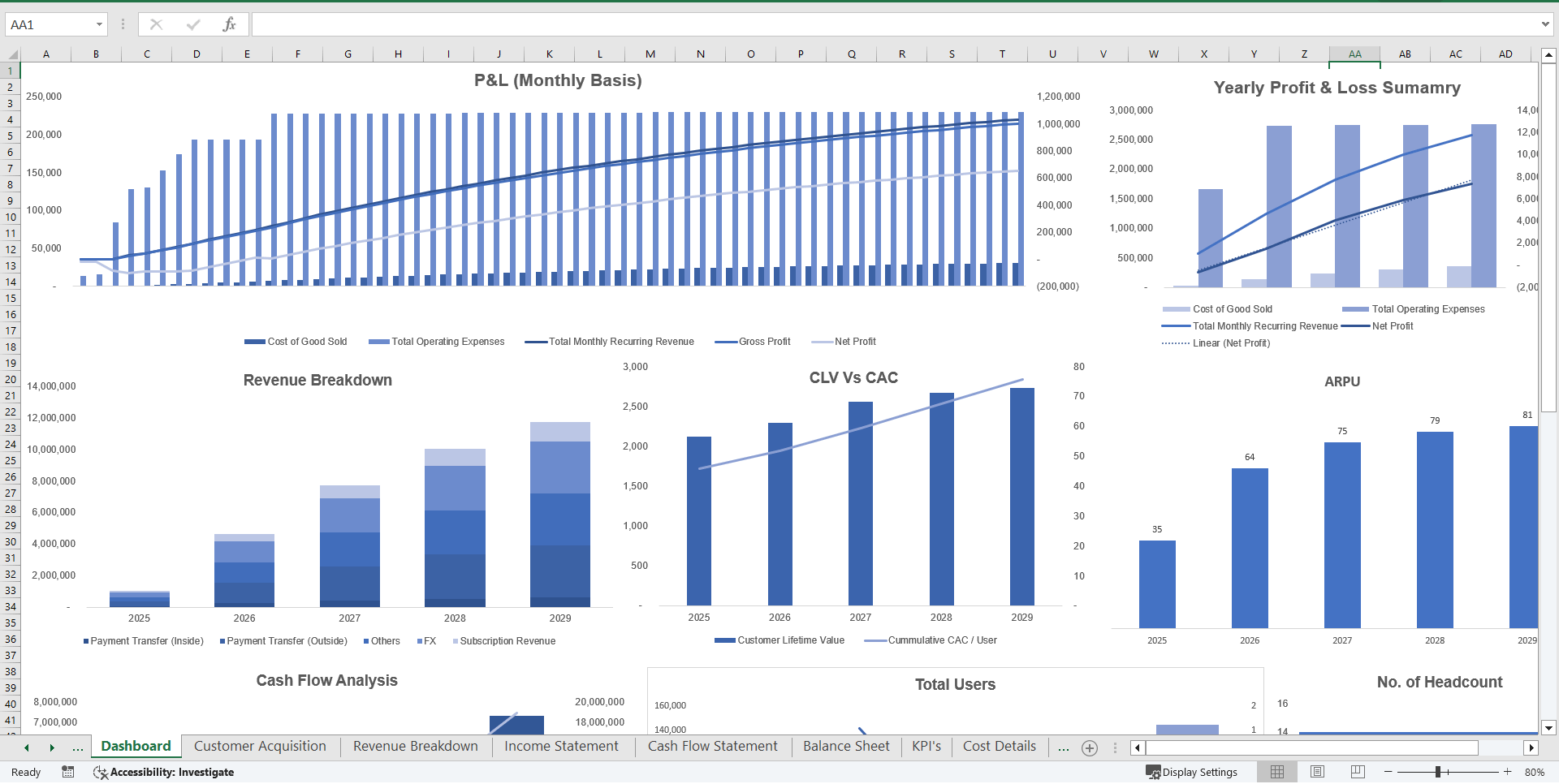Viewport: 1559px width, 784px height.
Task: Click horizontal scrollbar left arrow
Action: coord(1137,747)
